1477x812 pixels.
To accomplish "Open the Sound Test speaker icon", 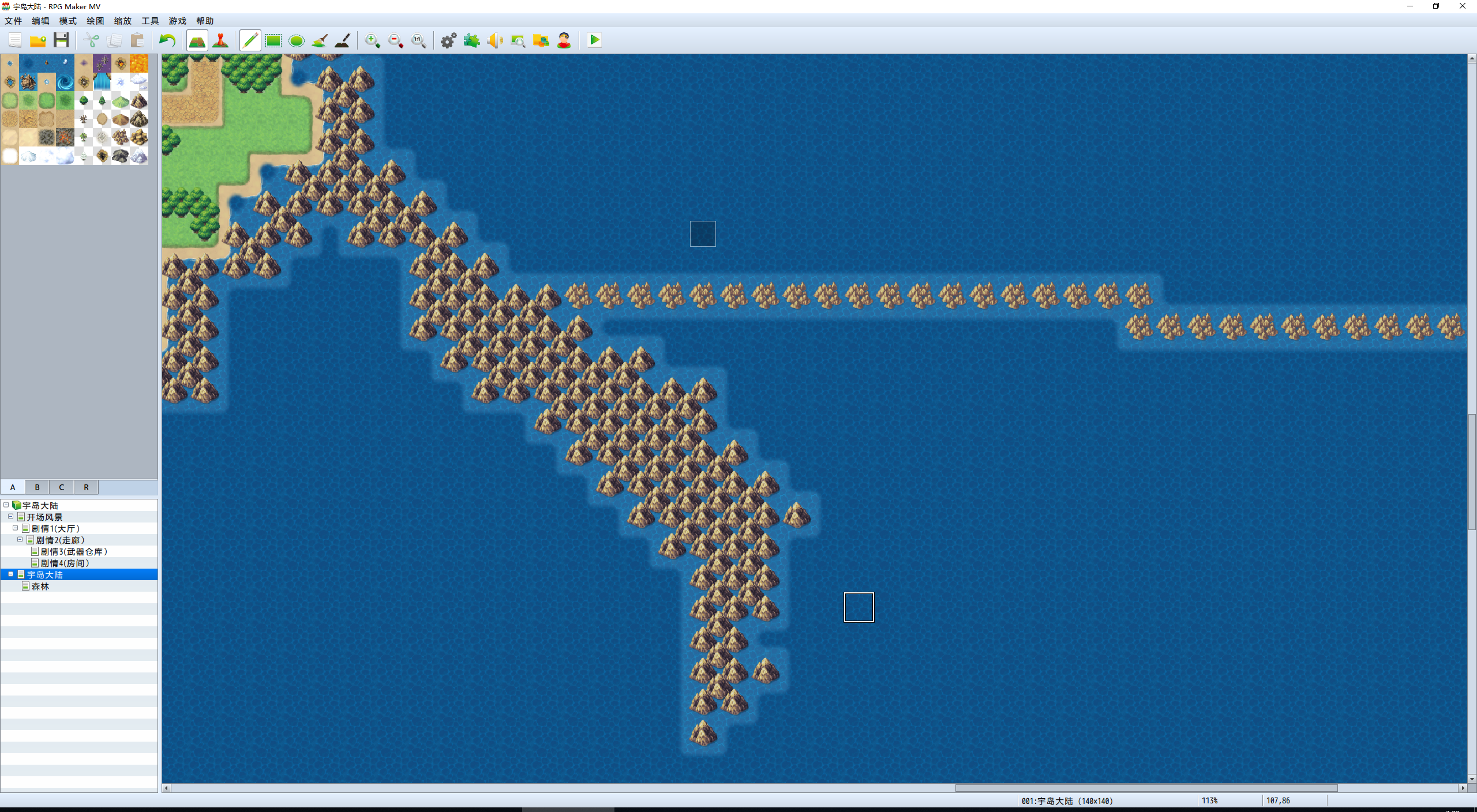I will [495, 40].
